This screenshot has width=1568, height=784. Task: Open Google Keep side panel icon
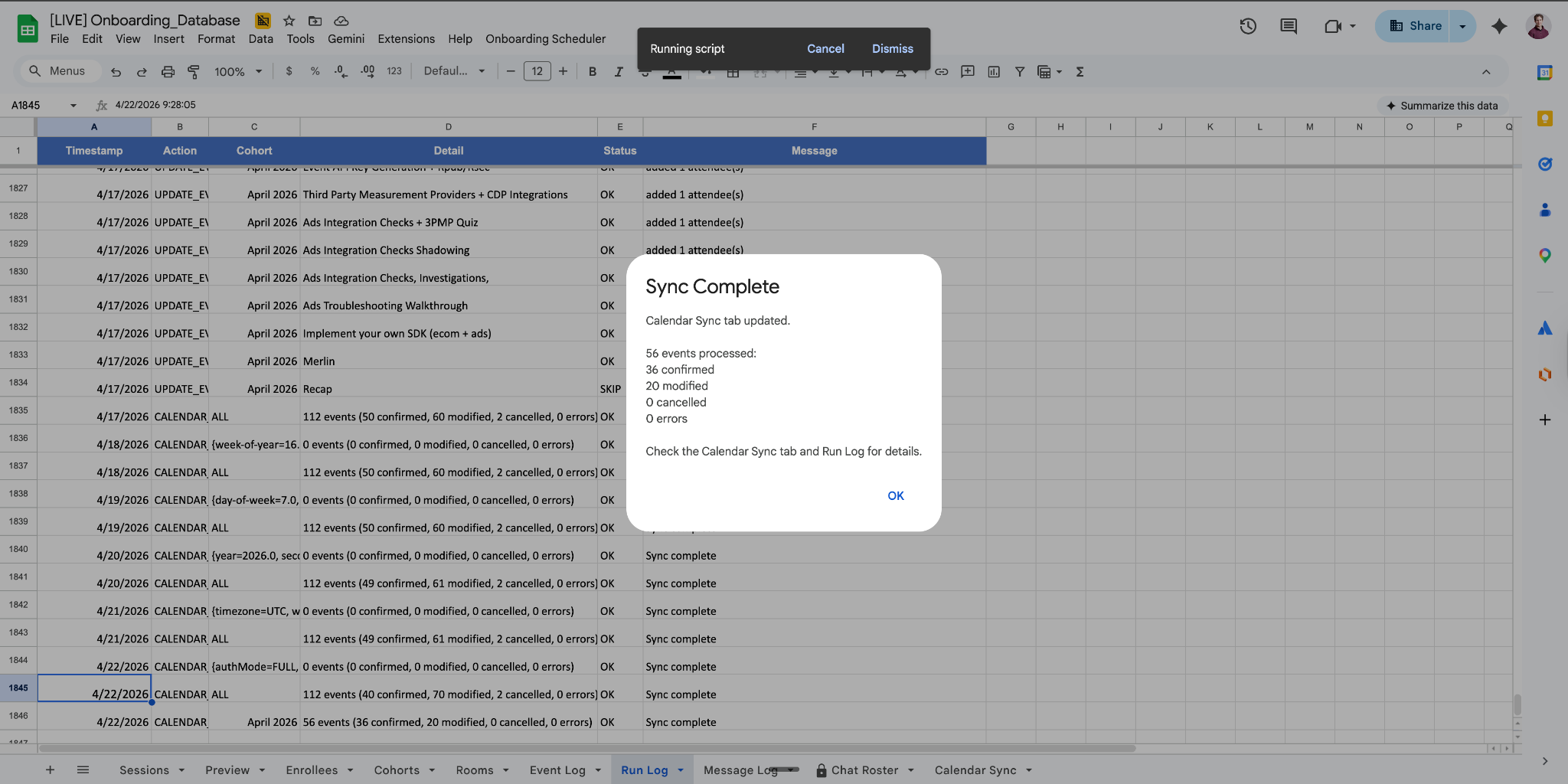point(1545,119)
